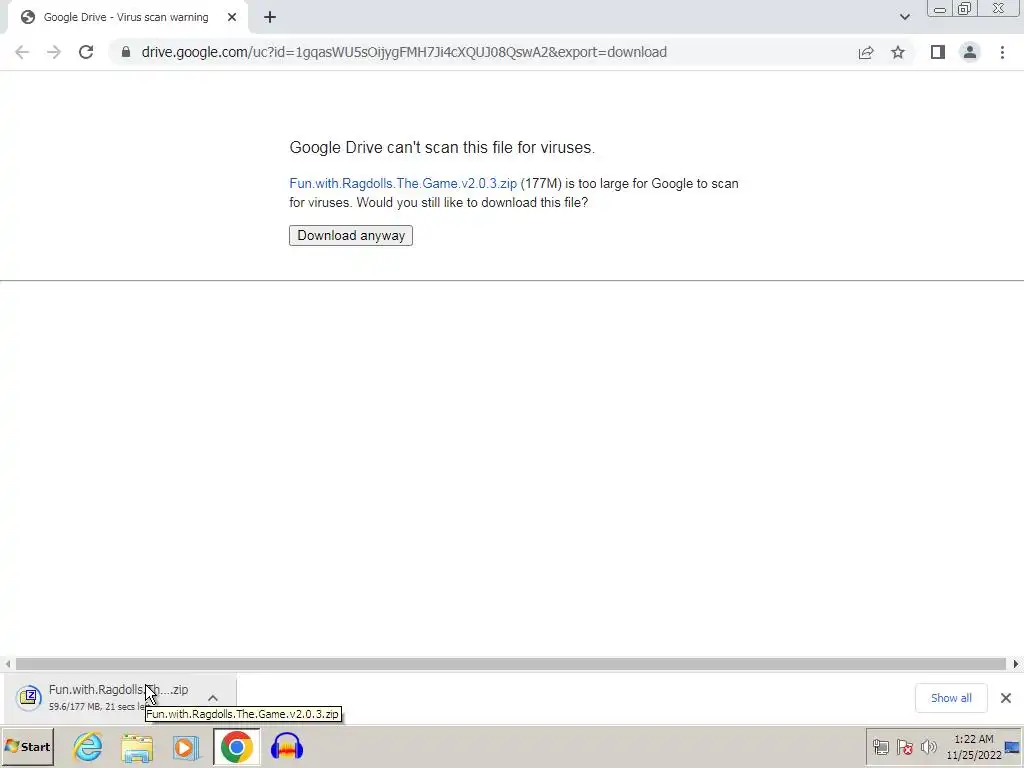This screenshot has height=768, width=1024.
Task: View site information via the lock icon
Action: 125,52
